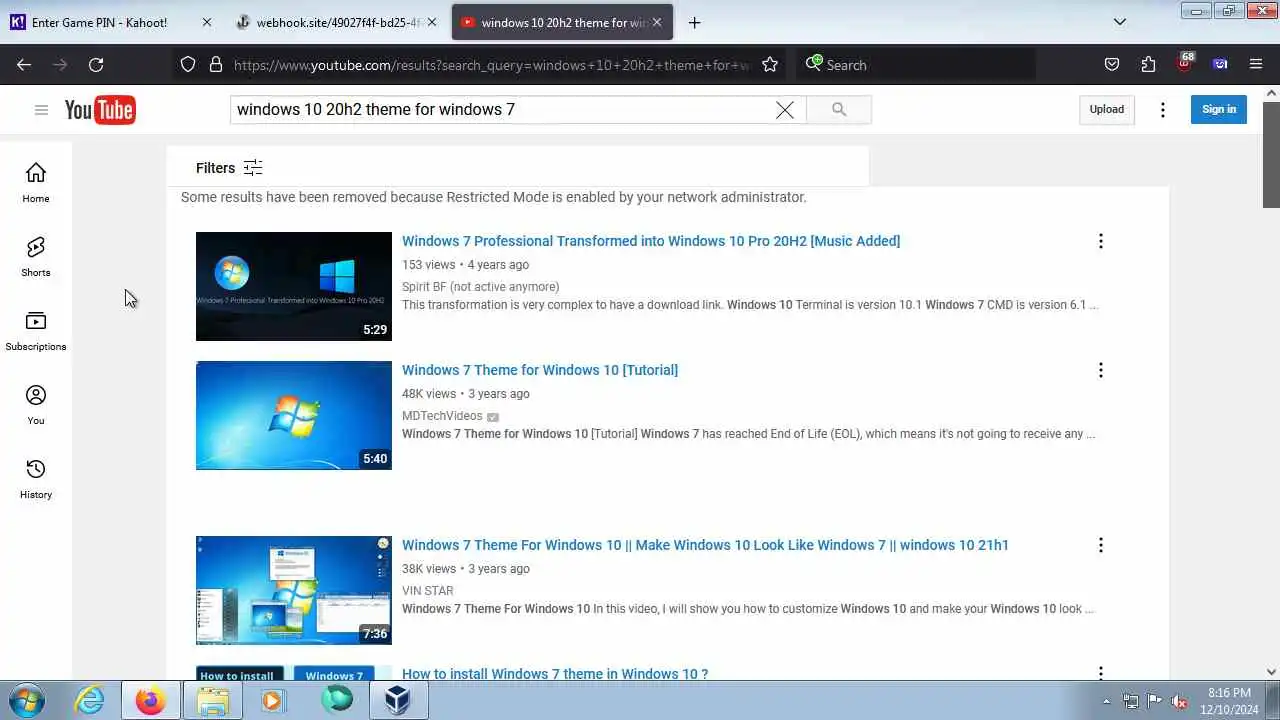Click the Sign in button
The image size is (1280, 720).
(1218, 110)
